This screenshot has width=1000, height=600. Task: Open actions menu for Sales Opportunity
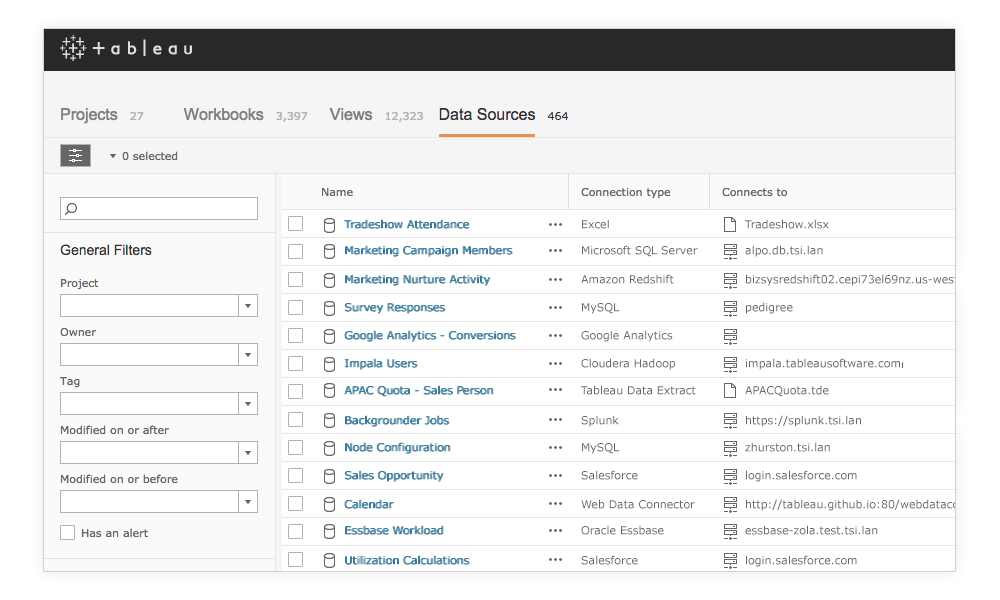(x=555, y=476)
